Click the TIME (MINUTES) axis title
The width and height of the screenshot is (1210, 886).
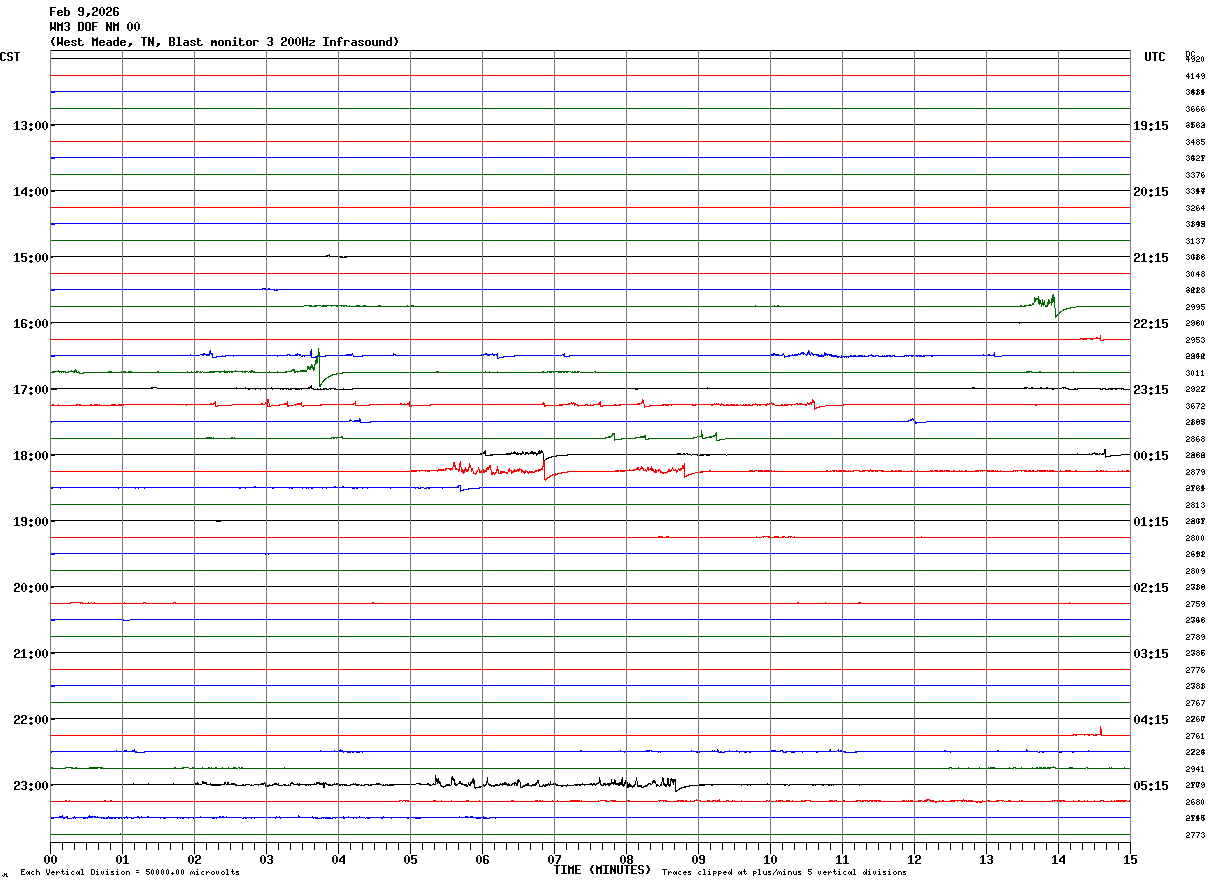pyautogui.click(x=602, y=870)
